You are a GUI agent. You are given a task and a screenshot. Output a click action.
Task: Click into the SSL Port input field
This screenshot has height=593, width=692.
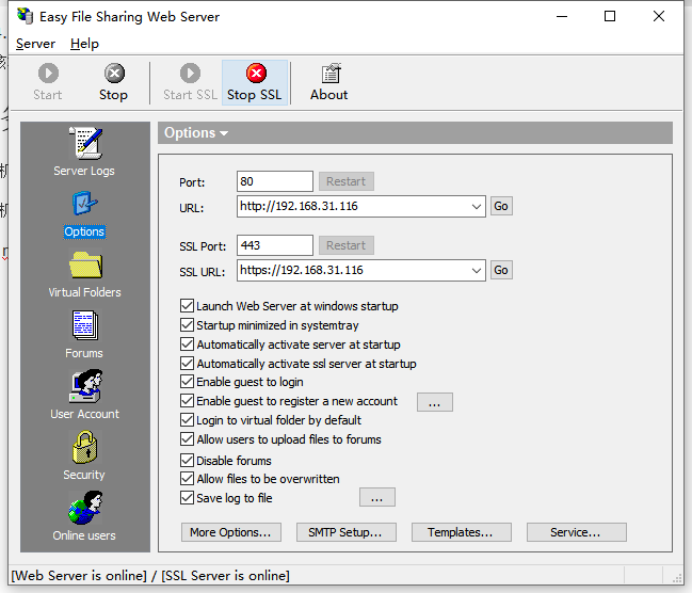275,245
